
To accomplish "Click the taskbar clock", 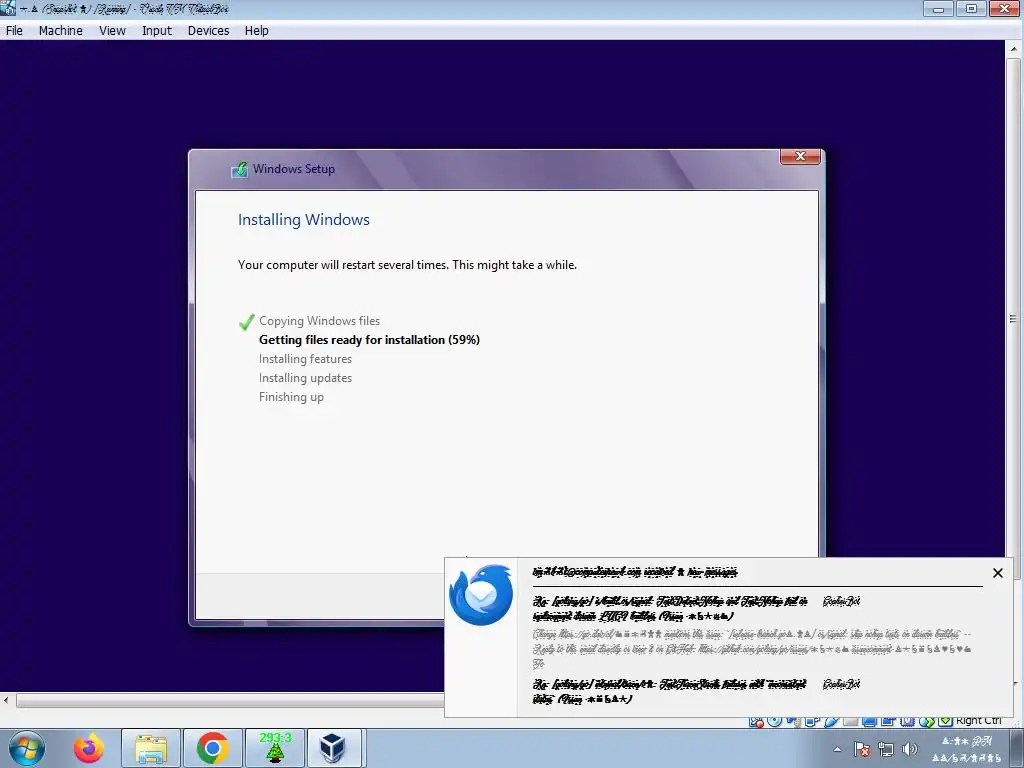I will [967, 749].
